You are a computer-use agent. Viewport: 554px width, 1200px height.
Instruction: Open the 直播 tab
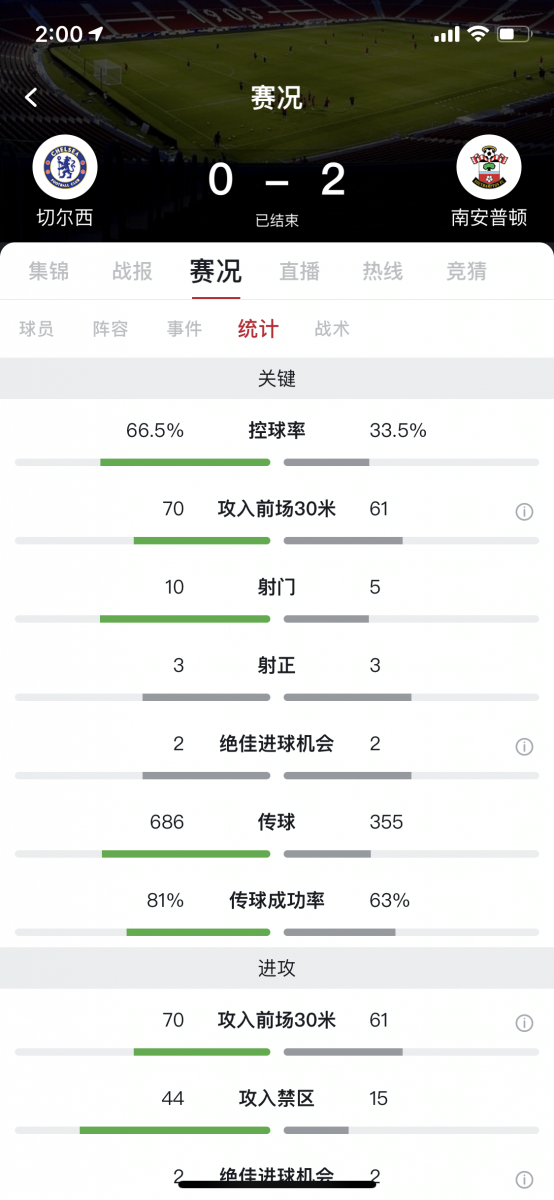pyautogui.click(x=299, y=271)
